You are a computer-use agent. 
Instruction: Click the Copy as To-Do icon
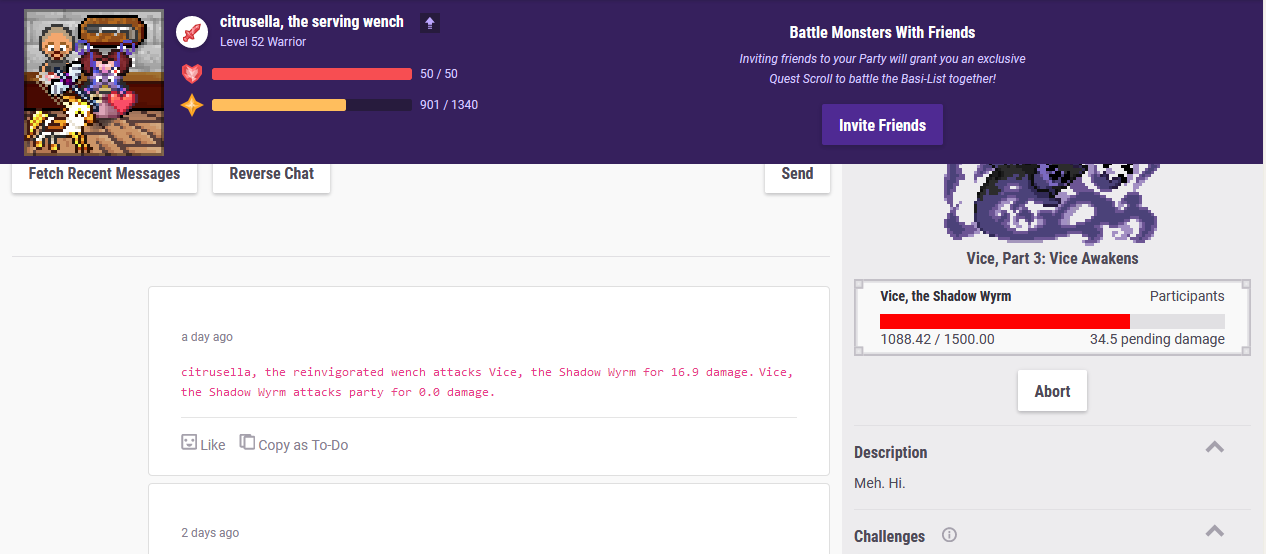(247, 442)
